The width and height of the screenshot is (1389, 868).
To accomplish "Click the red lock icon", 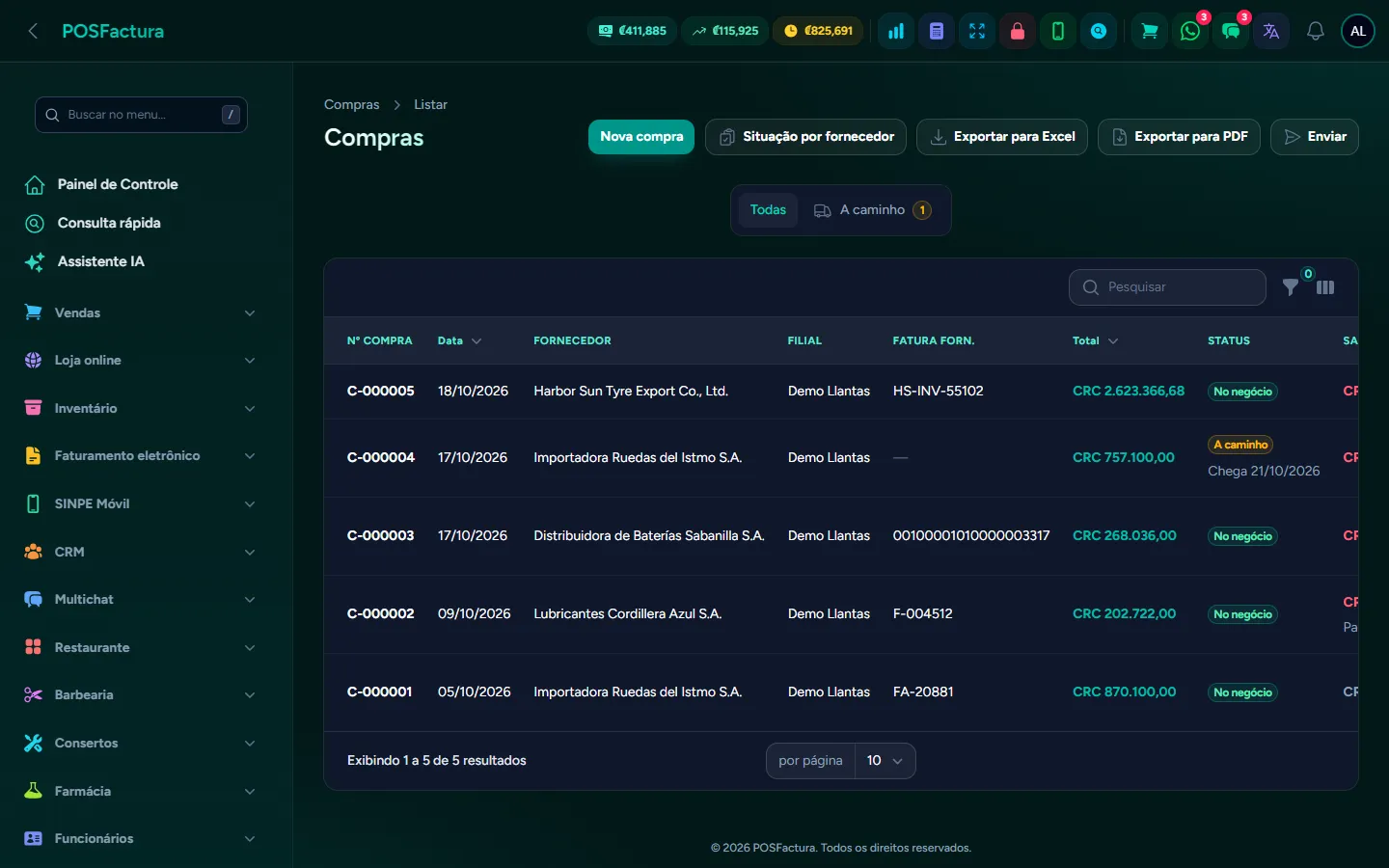I will pos(1018,31).
